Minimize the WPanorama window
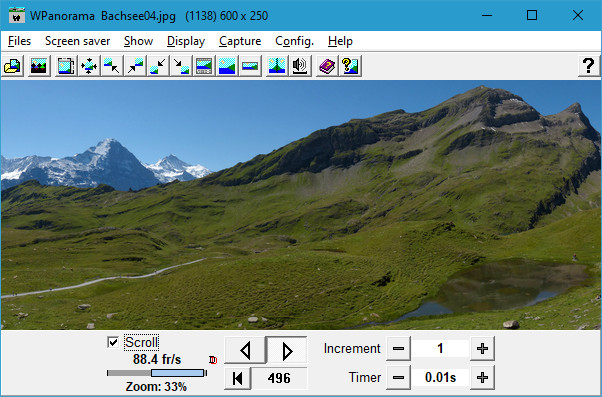The width and height of the screenshot is (602, 397). [x=487, y=15]
